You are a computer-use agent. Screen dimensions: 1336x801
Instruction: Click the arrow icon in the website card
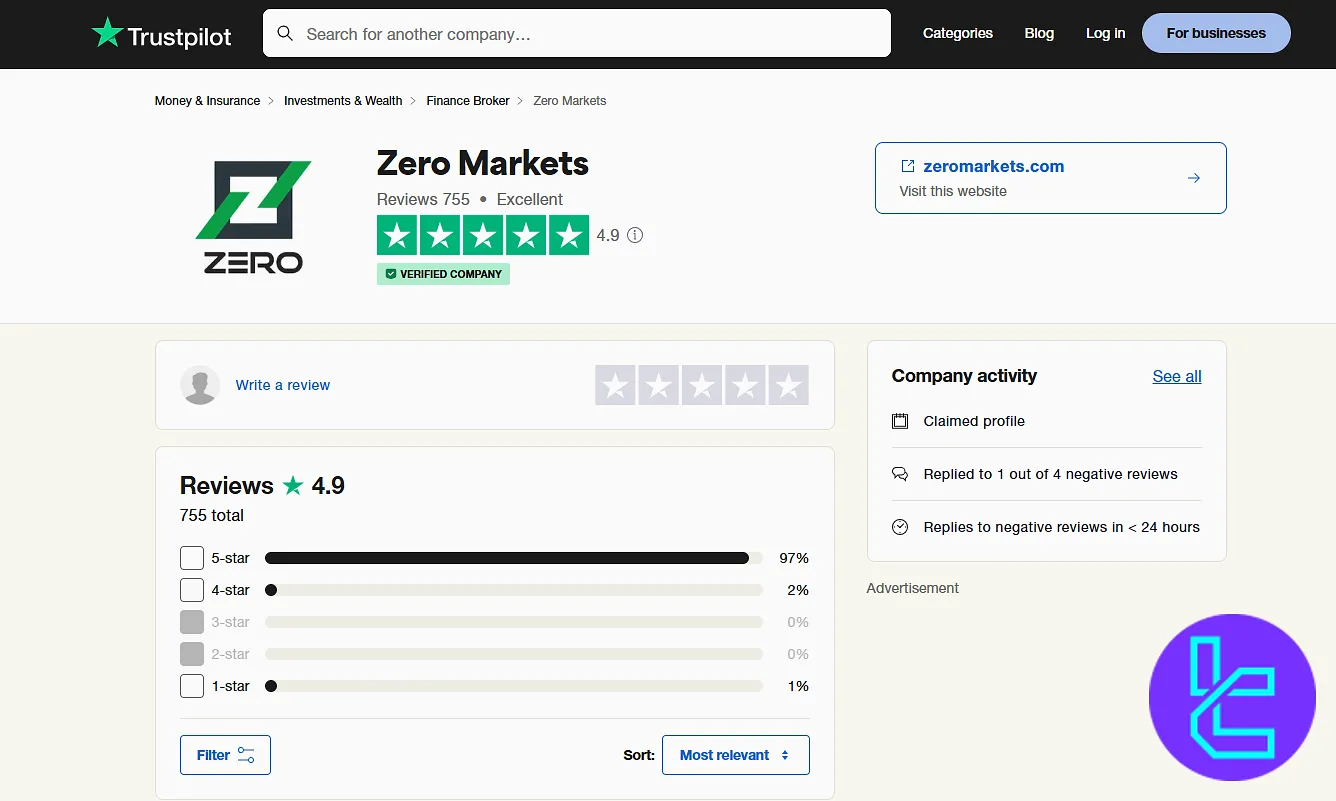tap(1193, 178)
